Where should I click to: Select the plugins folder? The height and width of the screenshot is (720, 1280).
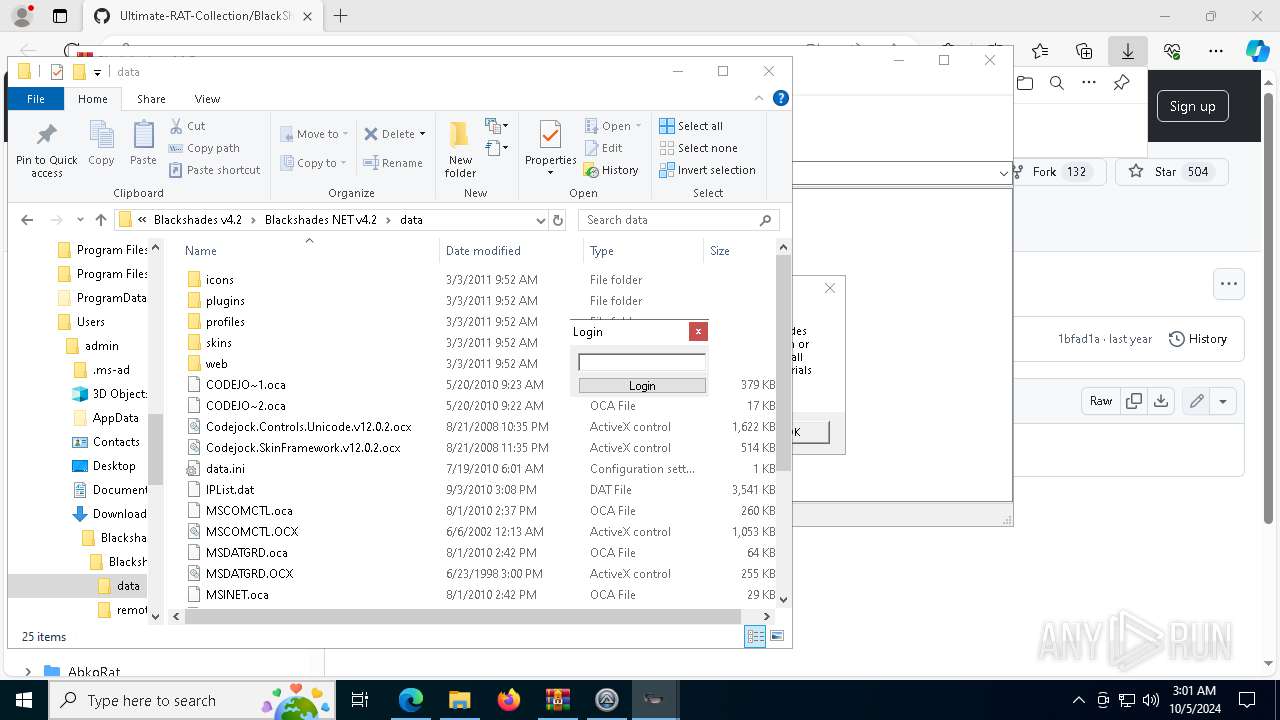pyautogui.click(x=225, y=301)
